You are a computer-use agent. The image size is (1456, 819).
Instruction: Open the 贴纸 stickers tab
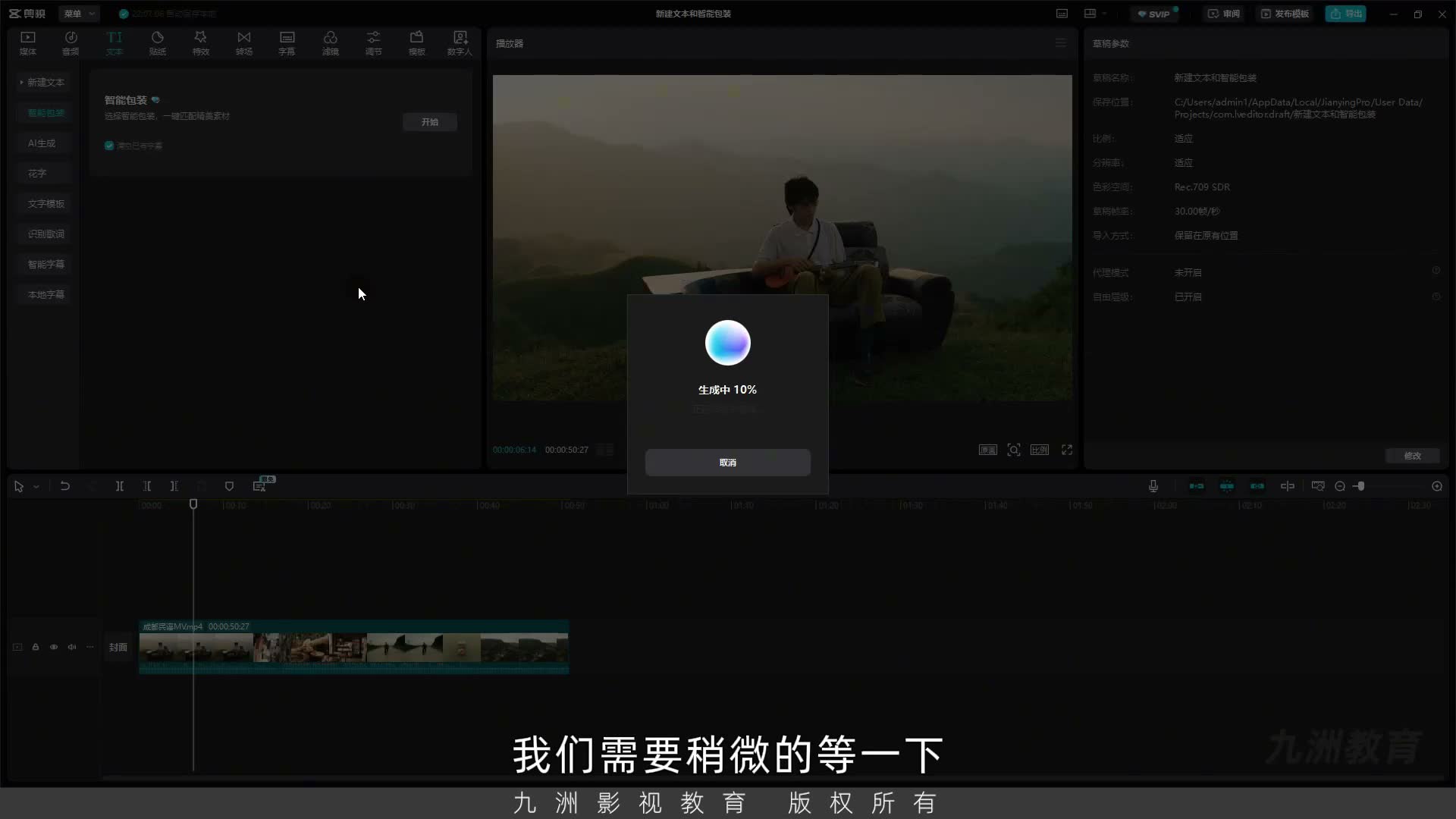point(157,43)
